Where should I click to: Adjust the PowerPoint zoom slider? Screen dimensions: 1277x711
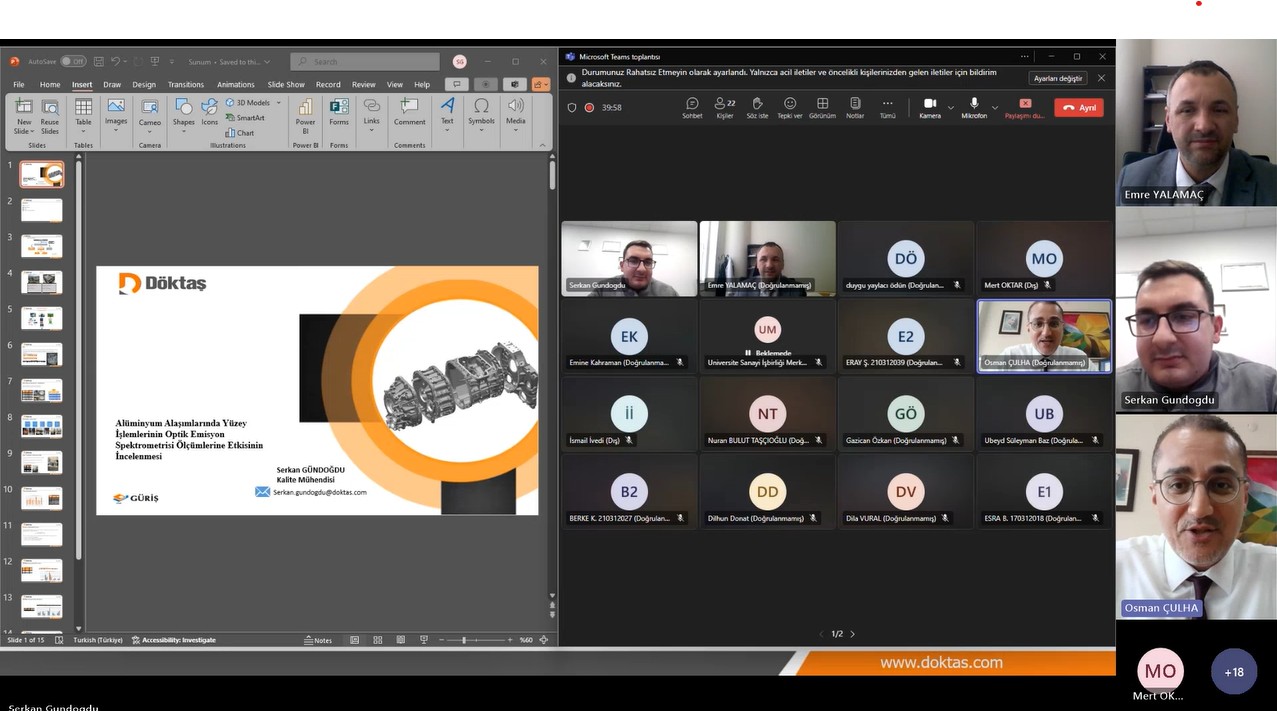[x=464, y=640]
